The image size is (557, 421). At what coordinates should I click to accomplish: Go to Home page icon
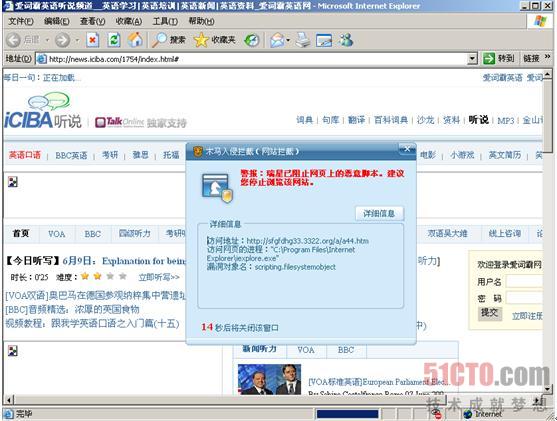(x=135, y=40)
